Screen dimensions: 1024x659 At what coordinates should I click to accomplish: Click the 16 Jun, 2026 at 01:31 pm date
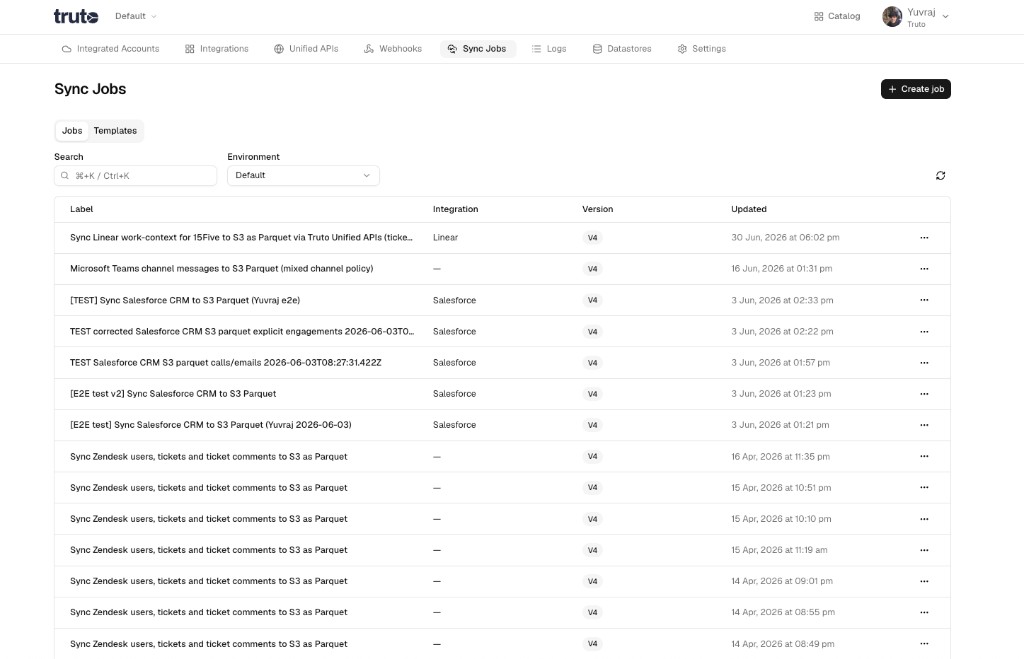[x=782, y=269]
